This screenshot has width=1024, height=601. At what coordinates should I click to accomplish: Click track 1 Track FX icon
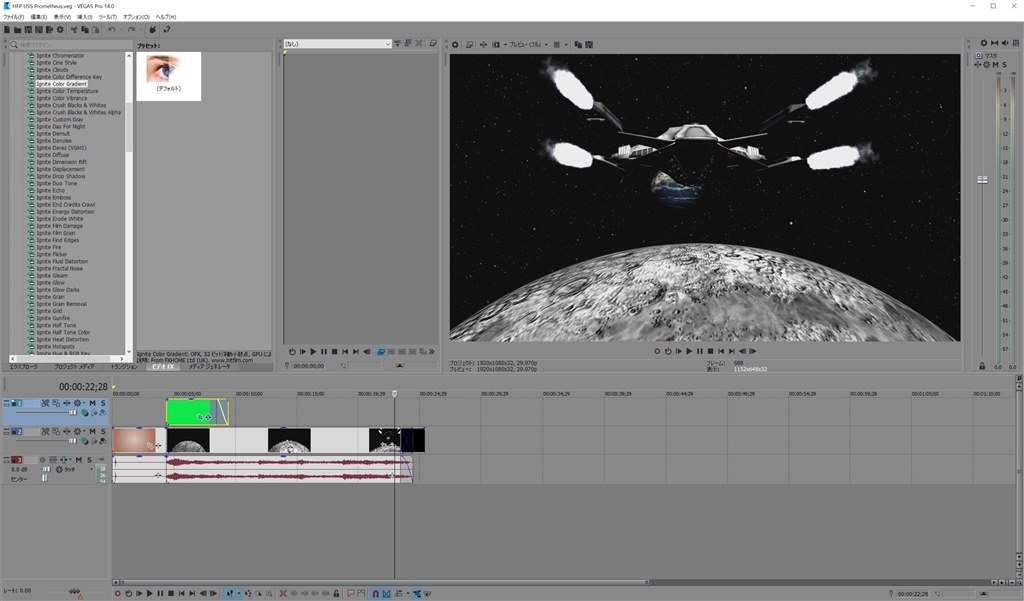tap(67, 403)
